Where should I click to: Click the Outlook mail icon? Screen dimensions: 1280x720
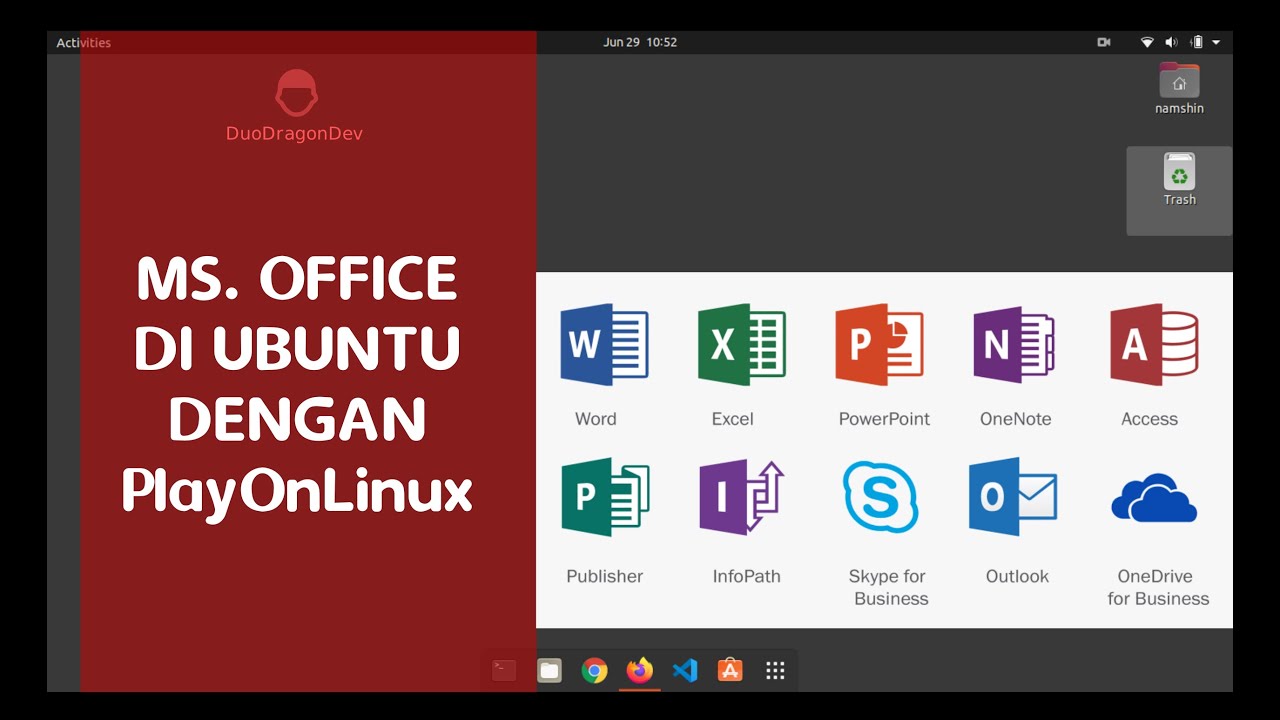(1013, 497)
